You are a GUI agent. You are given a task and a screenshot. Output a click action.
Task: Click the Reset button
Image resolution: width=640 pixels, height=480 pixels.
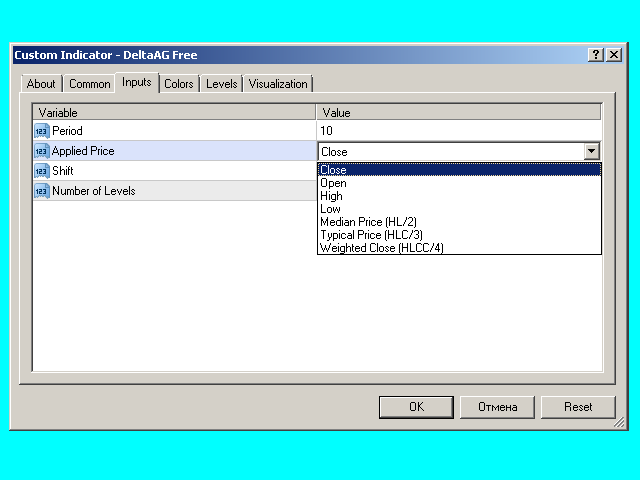(x=578, y=407)
